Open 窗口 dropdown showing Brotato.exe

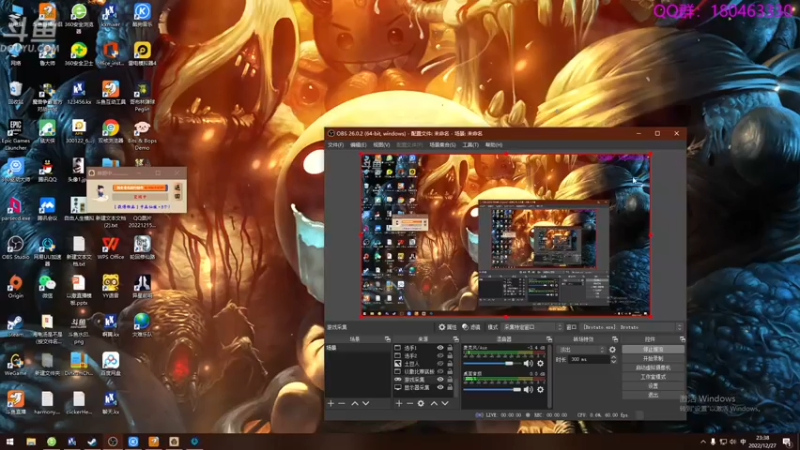click(x=632, y=327)
